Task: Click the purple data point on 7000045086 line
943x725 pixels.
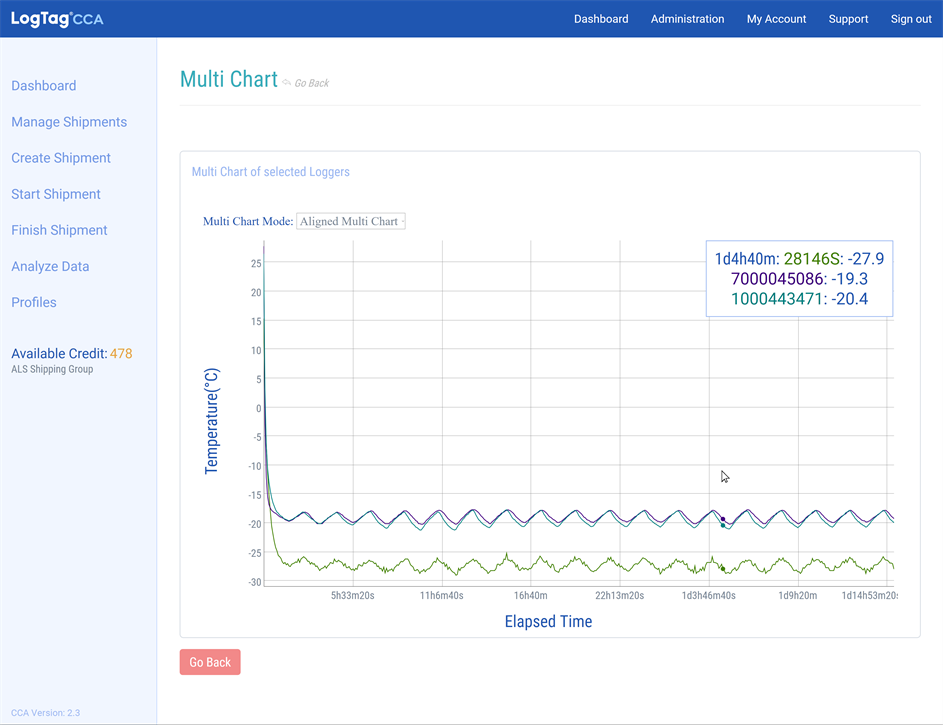Action: (x=723, y=519)
